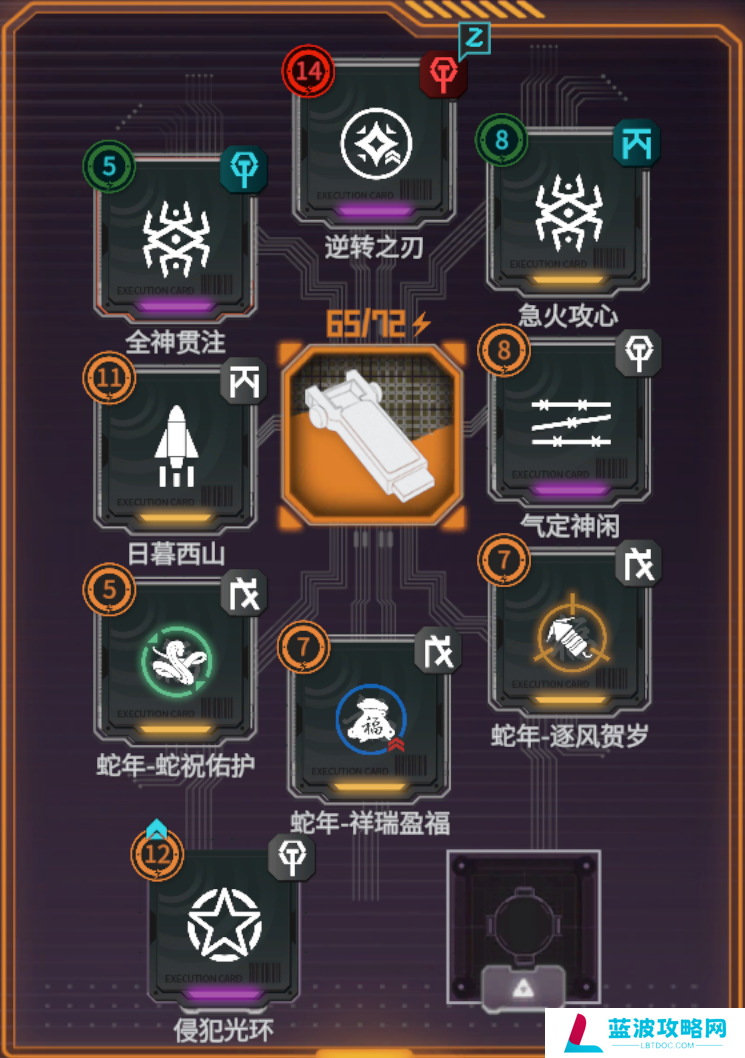Click the upgrade arrow above cost 12
The height and width of the screenshot is (1058, 745).
tap(157, 827)
